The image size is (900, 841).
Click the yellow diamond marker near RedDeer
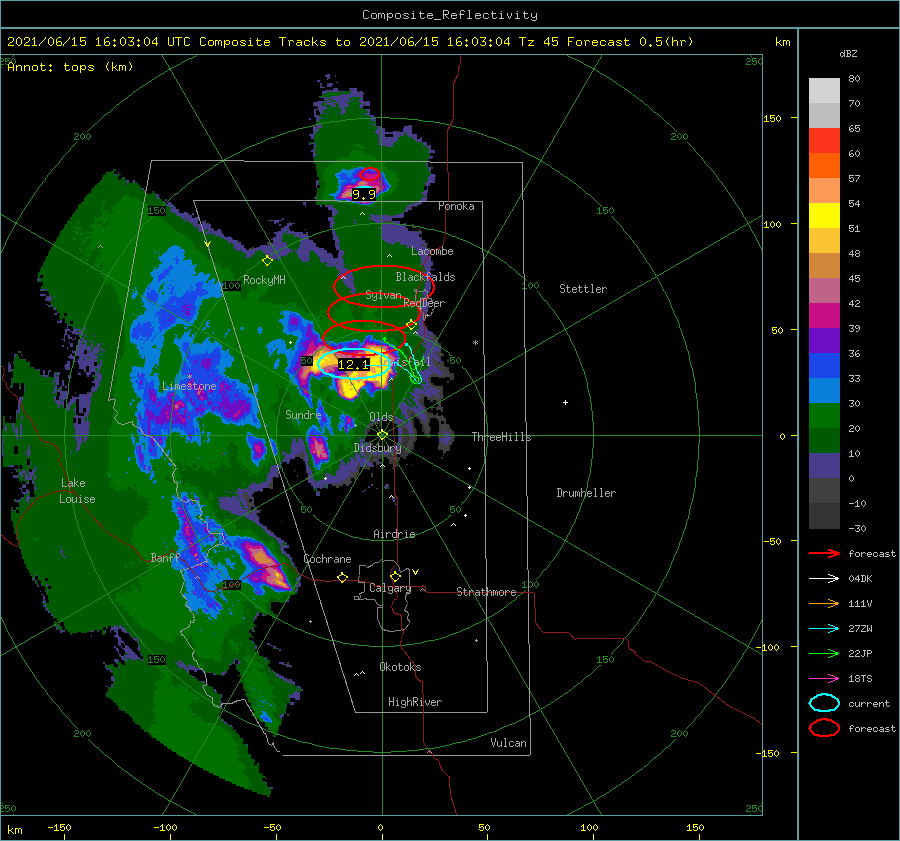tap(411, 325)
